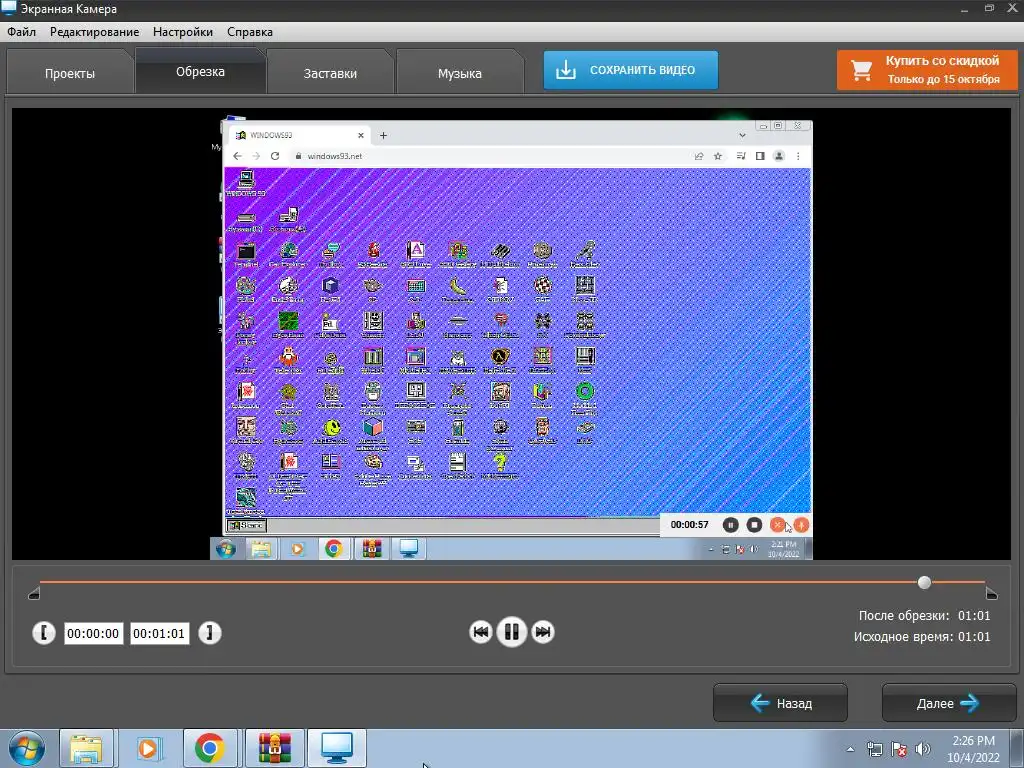Click the left trim marker on timeline

tap(34, 593)
